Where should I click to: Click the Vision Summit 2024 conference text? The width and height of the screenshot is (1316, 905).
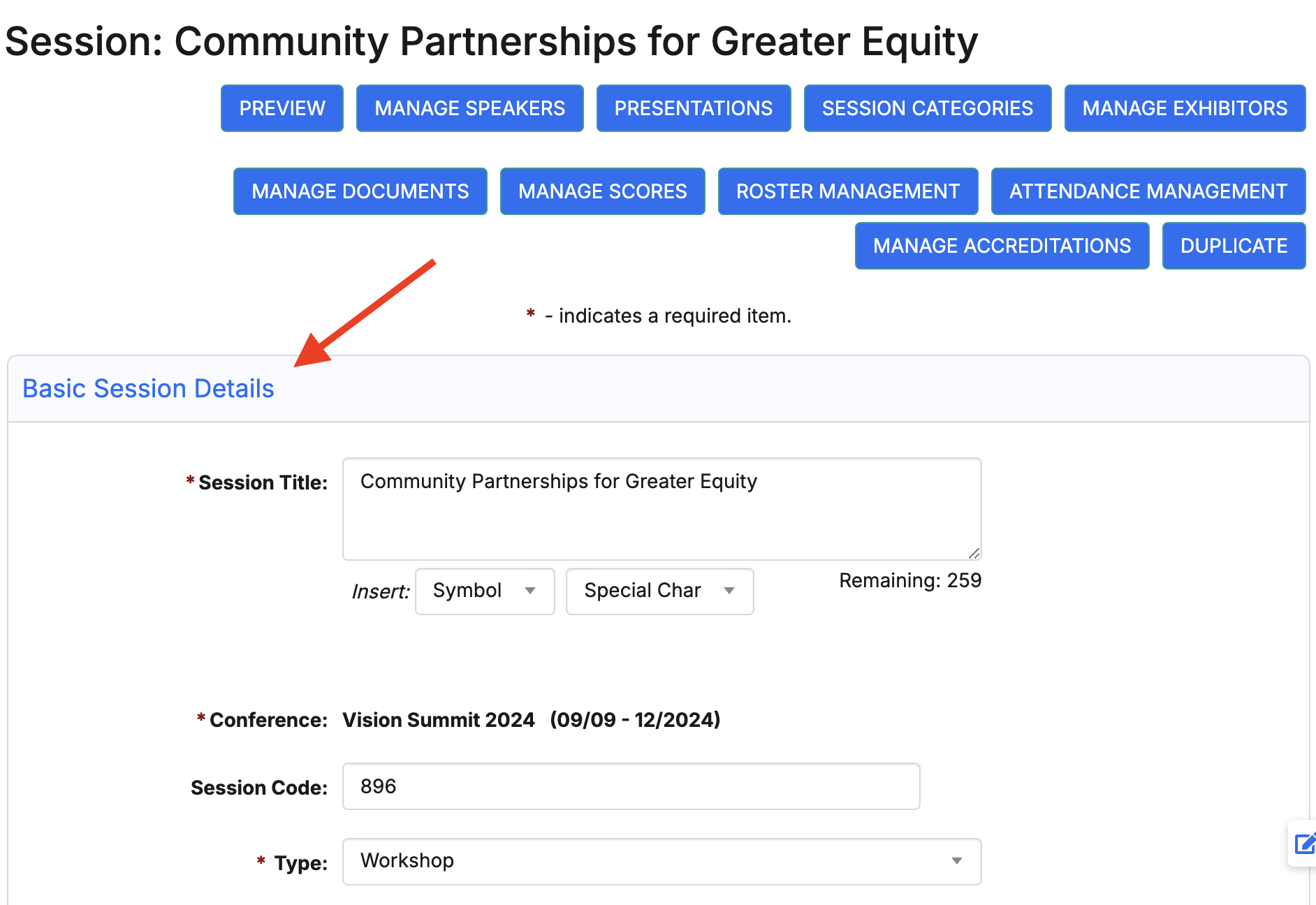(x=439, y=720)
